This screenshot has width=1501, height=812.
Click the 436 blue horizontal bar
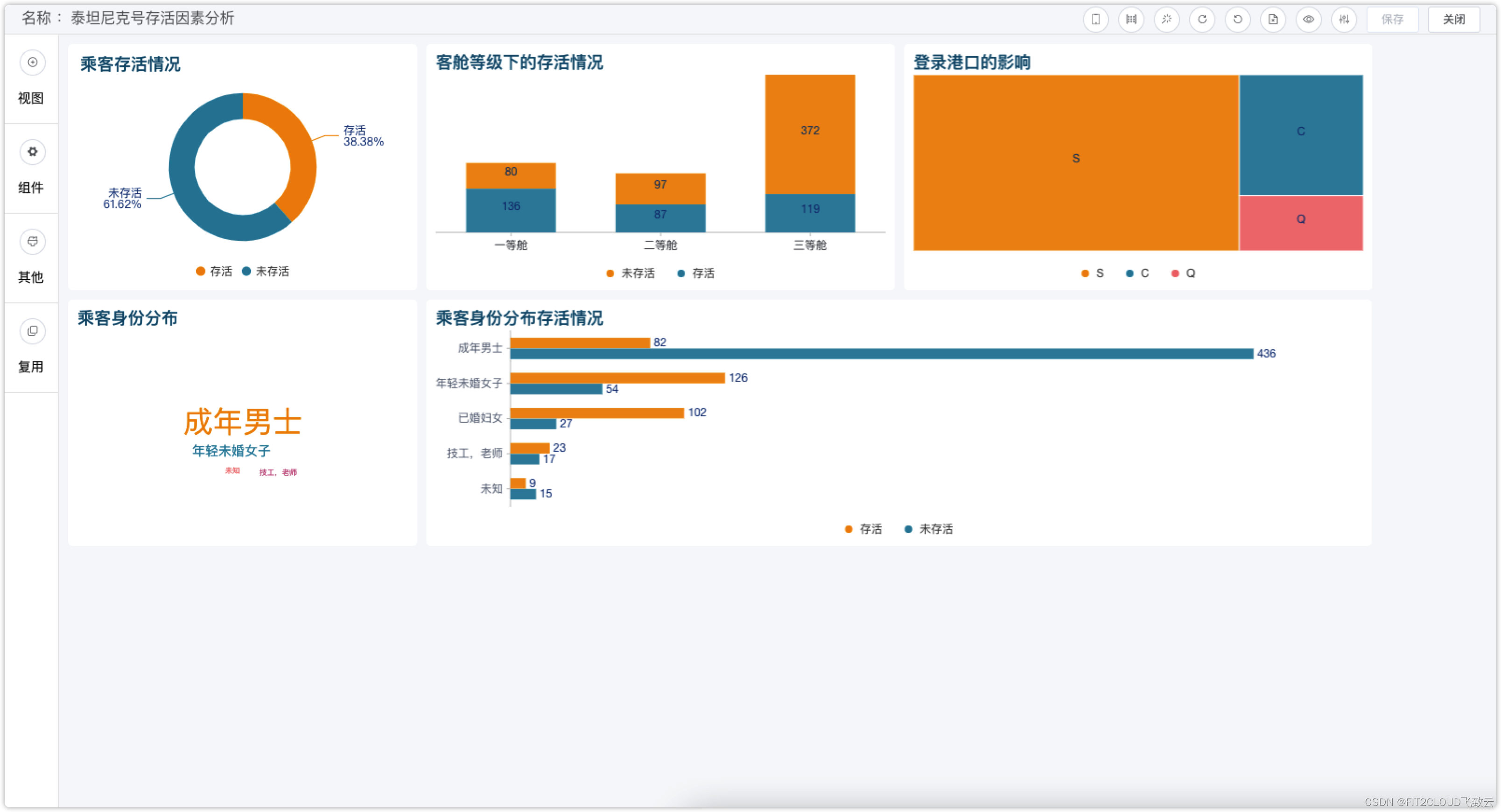tap(882, 354)
